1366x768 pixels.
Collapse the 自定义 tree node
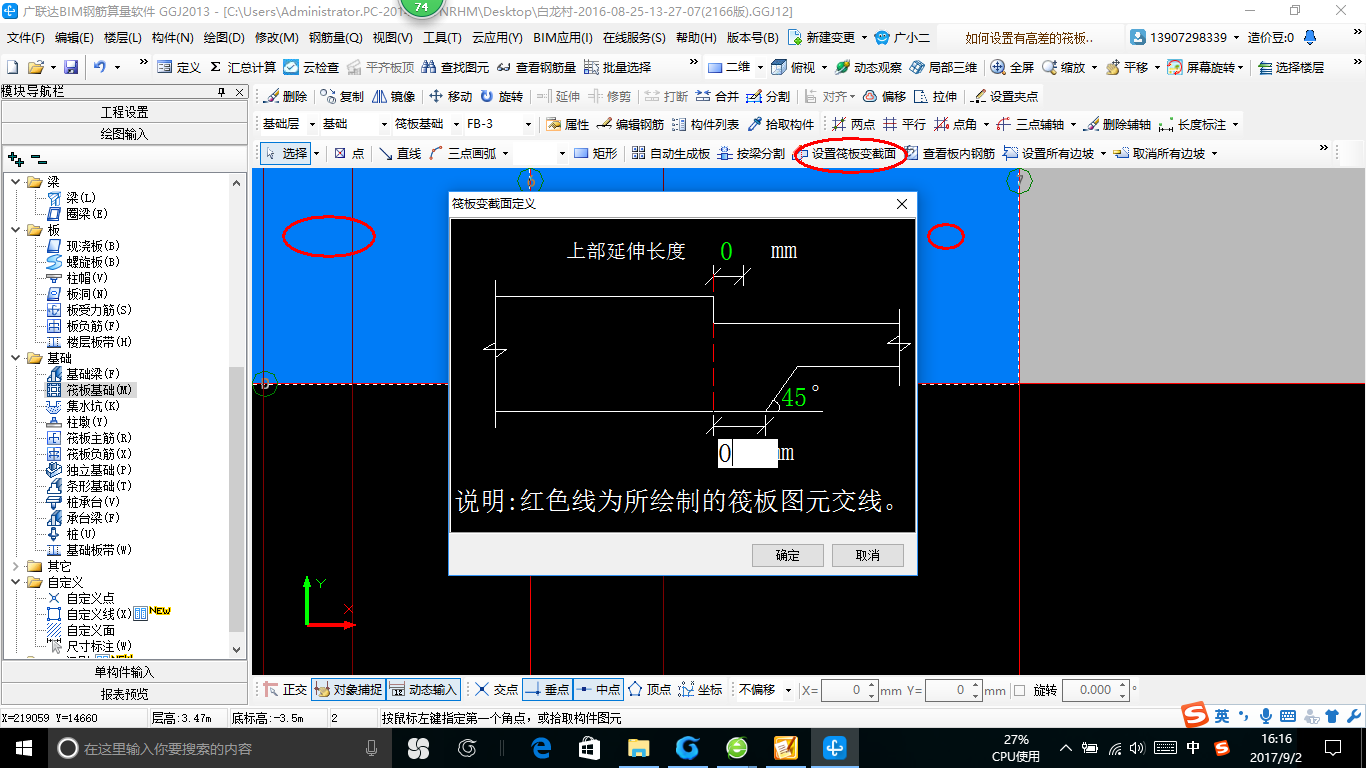[16, 582]
